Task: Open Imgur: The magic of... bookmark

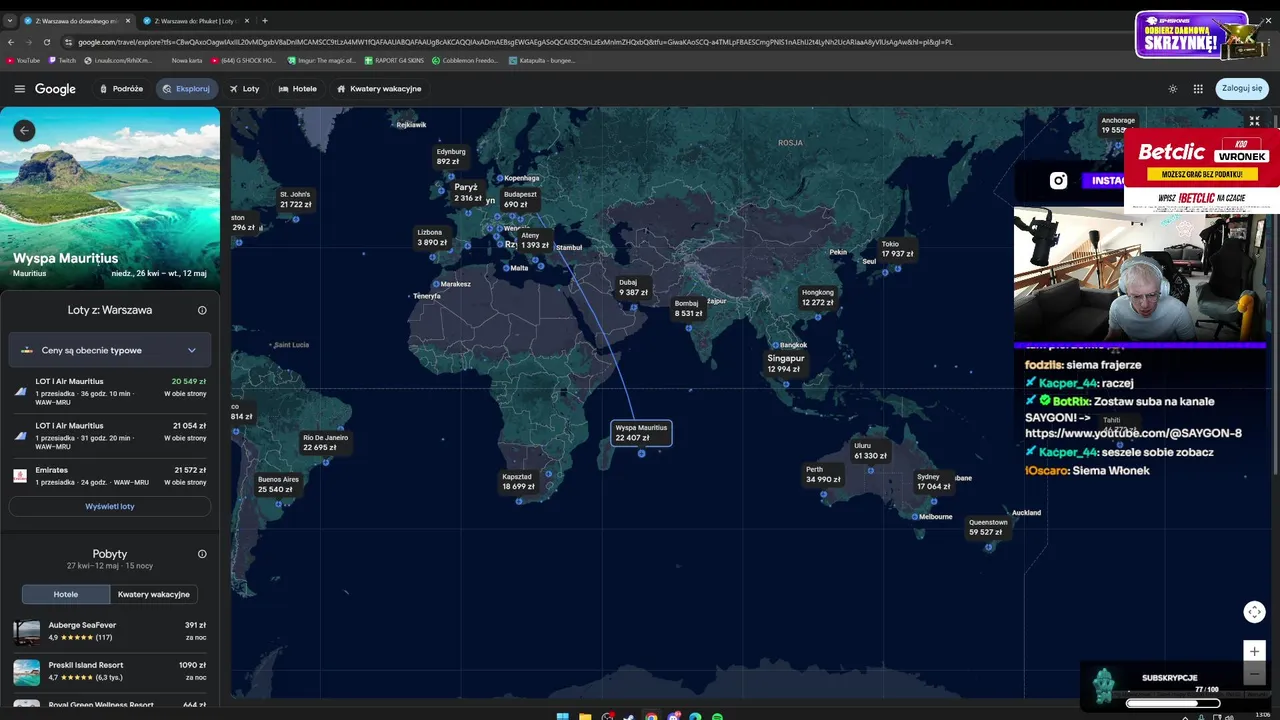Action: pos(322,60)
